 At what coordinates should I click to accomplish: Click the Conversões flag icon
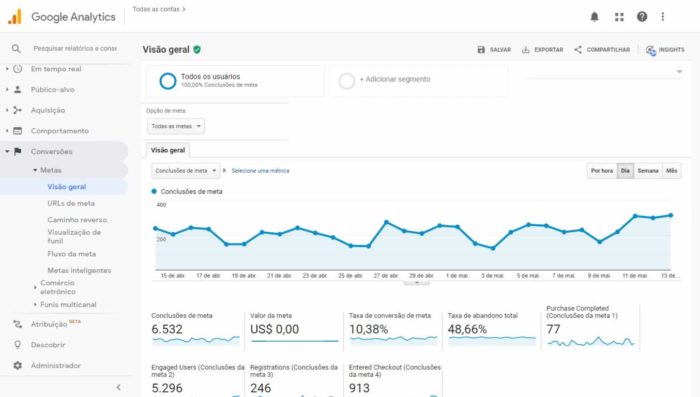tap(18, 151)
